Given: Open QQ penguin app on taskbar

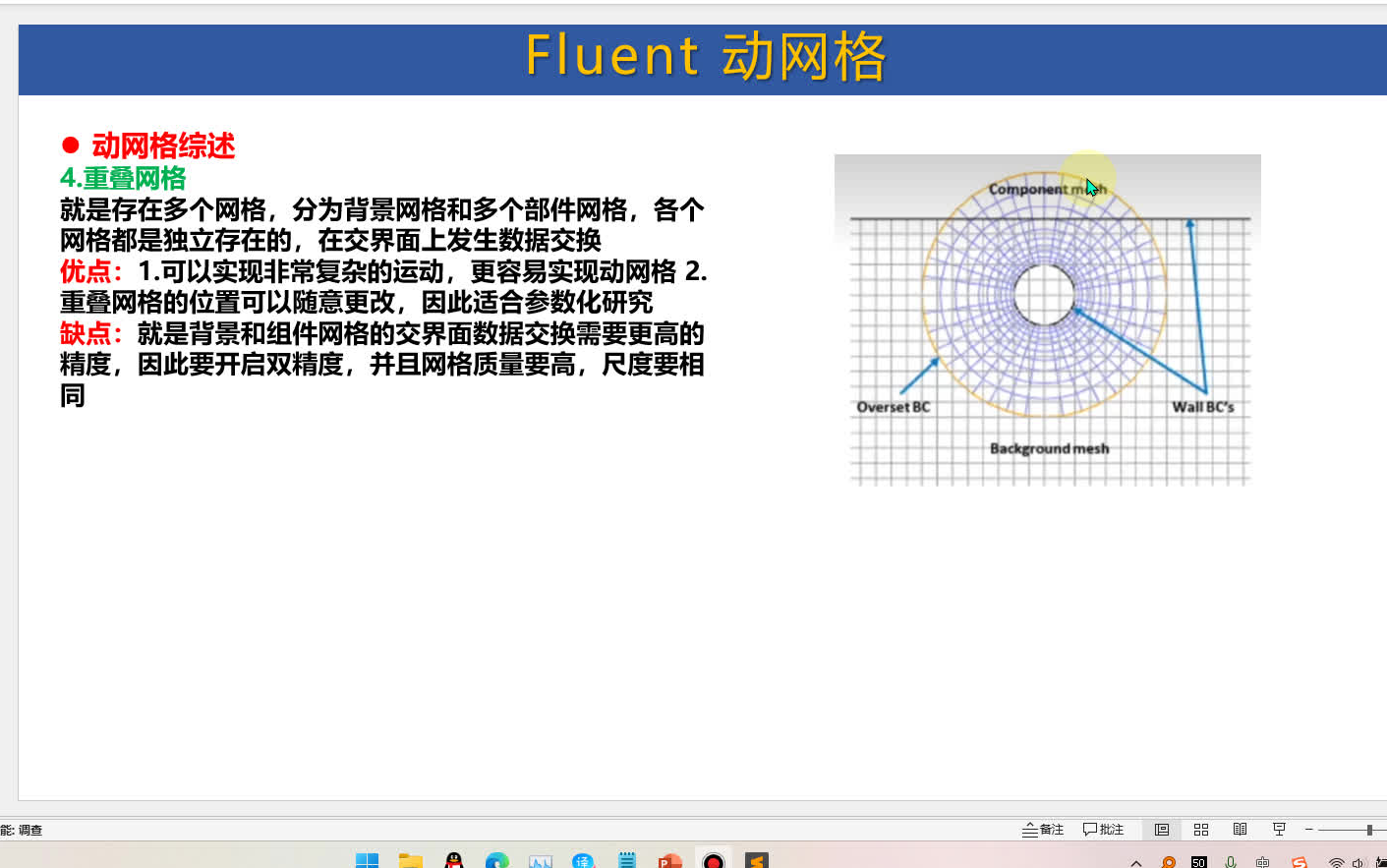Looking at the screenshot, I should [454, 860].
